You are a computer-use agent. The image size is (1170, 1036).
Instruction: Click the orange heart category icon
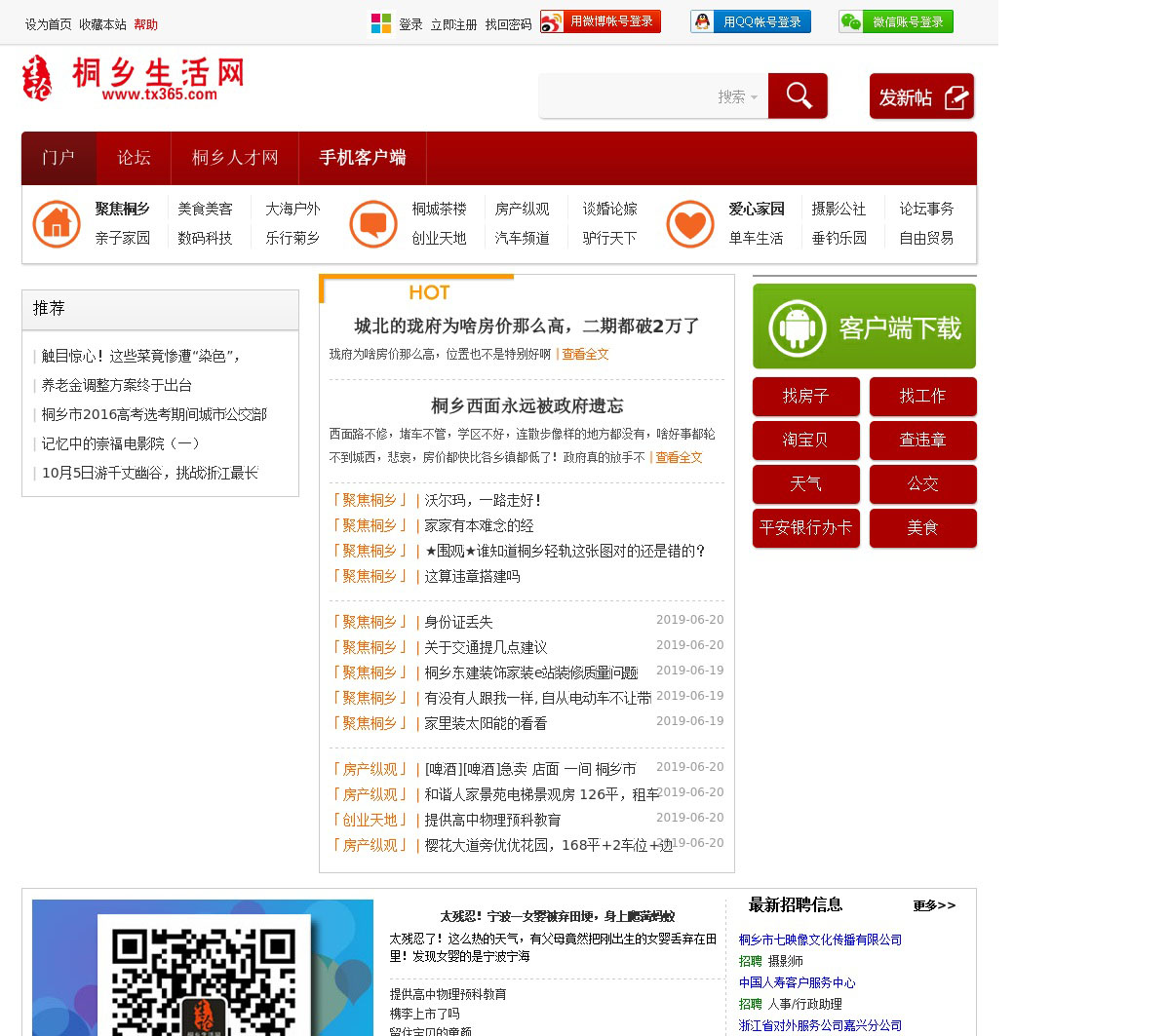tap(690, 224)
